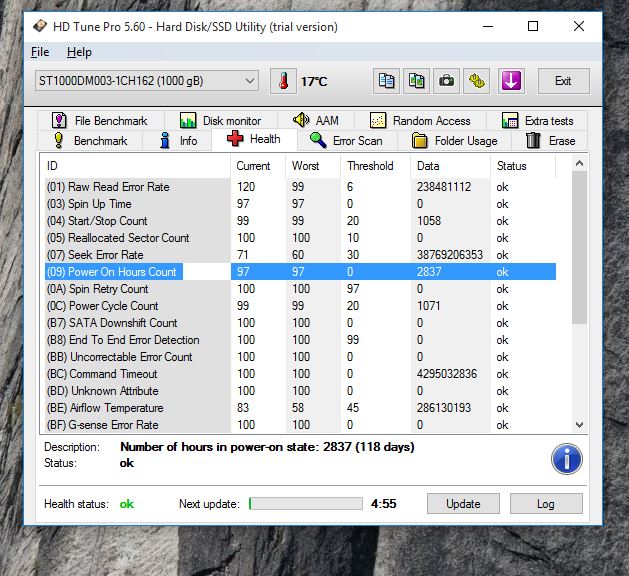Click HD Tune app icon in title bar
This screenshot has height=576, width=629.
tap(40, 26)
